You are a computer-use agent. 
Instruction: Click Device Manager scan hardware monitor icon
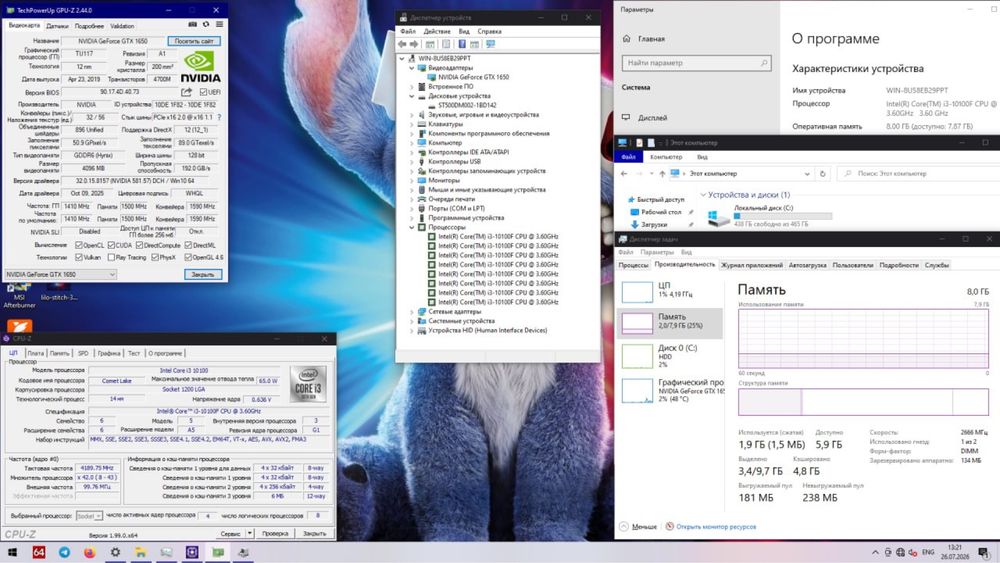coord(490,44)
